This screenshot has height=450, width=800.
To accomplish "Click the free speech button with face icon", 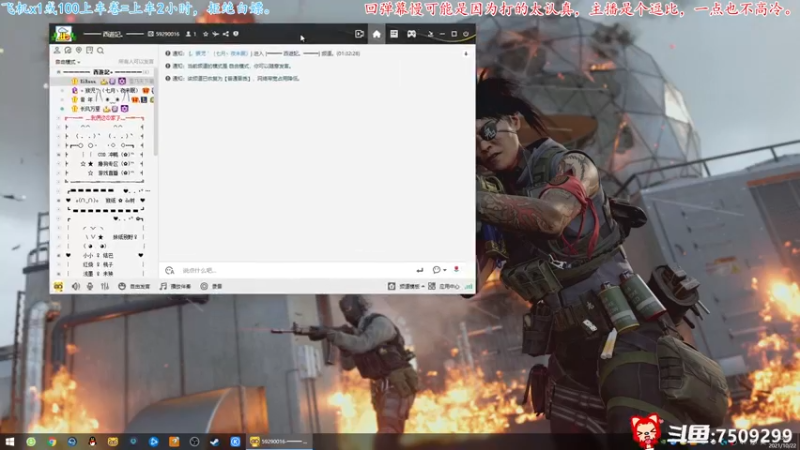I will point(134,286).
